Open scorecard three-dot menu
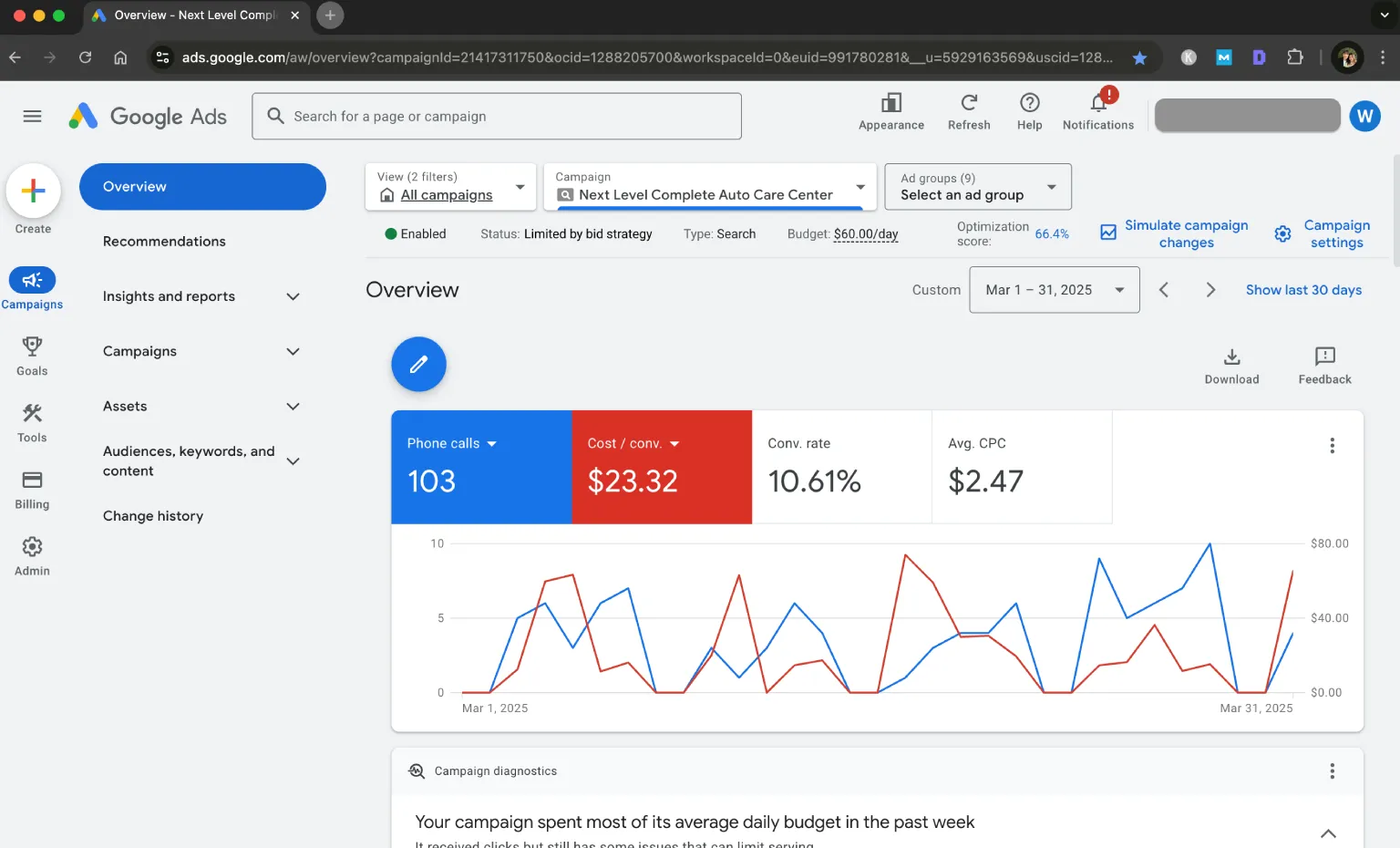 [x=1332, y=445]
